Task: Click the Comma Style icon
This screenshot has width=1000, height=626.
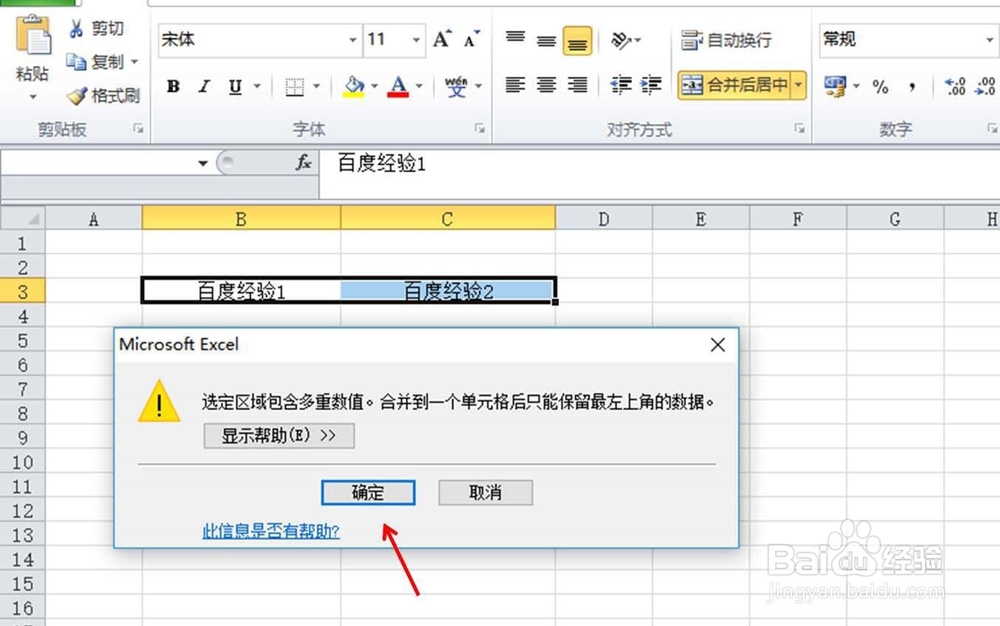Action: tap(911, 88)
